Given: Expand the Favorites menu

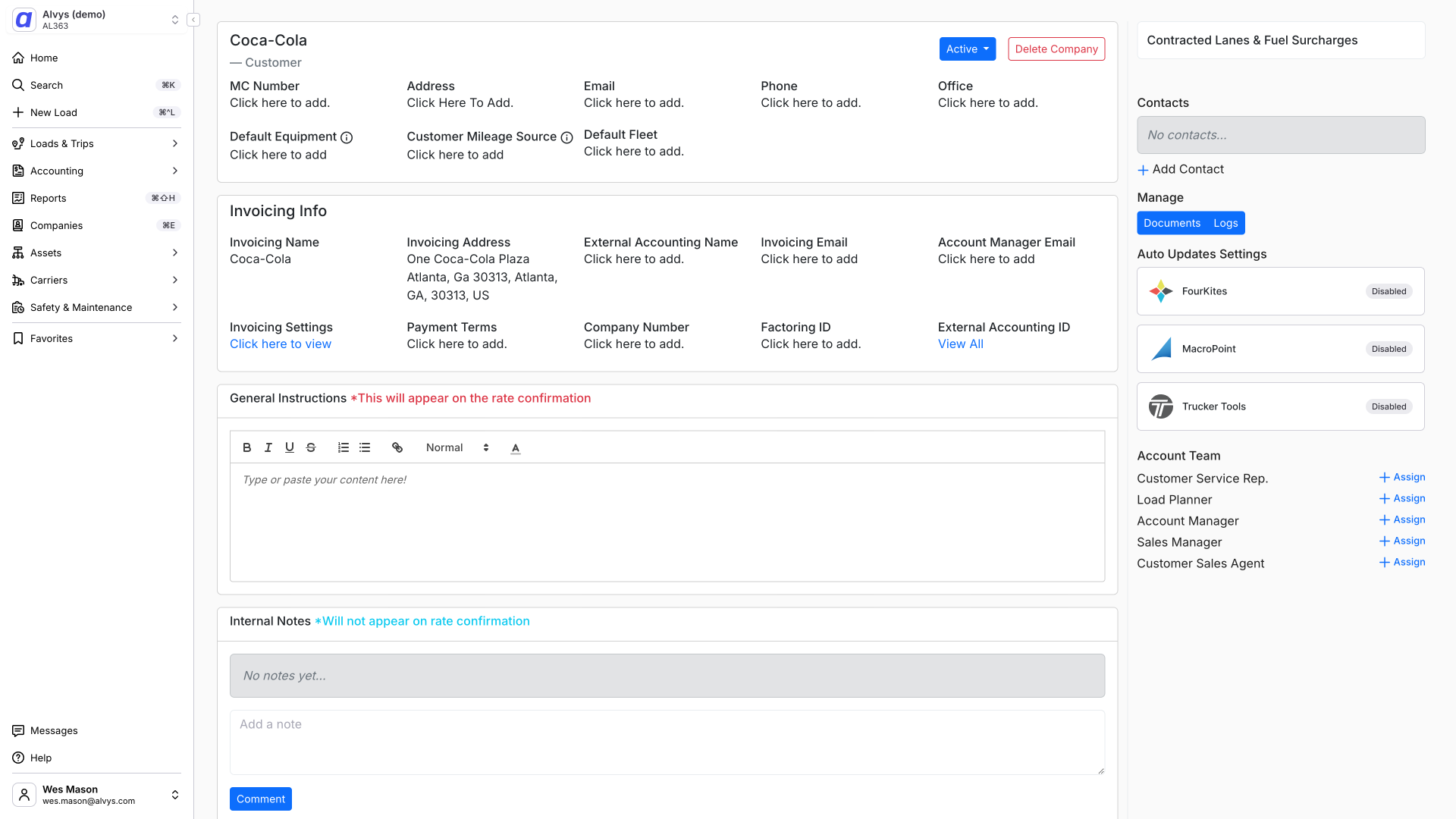Looking at the screenshot, I should point(96,338).
